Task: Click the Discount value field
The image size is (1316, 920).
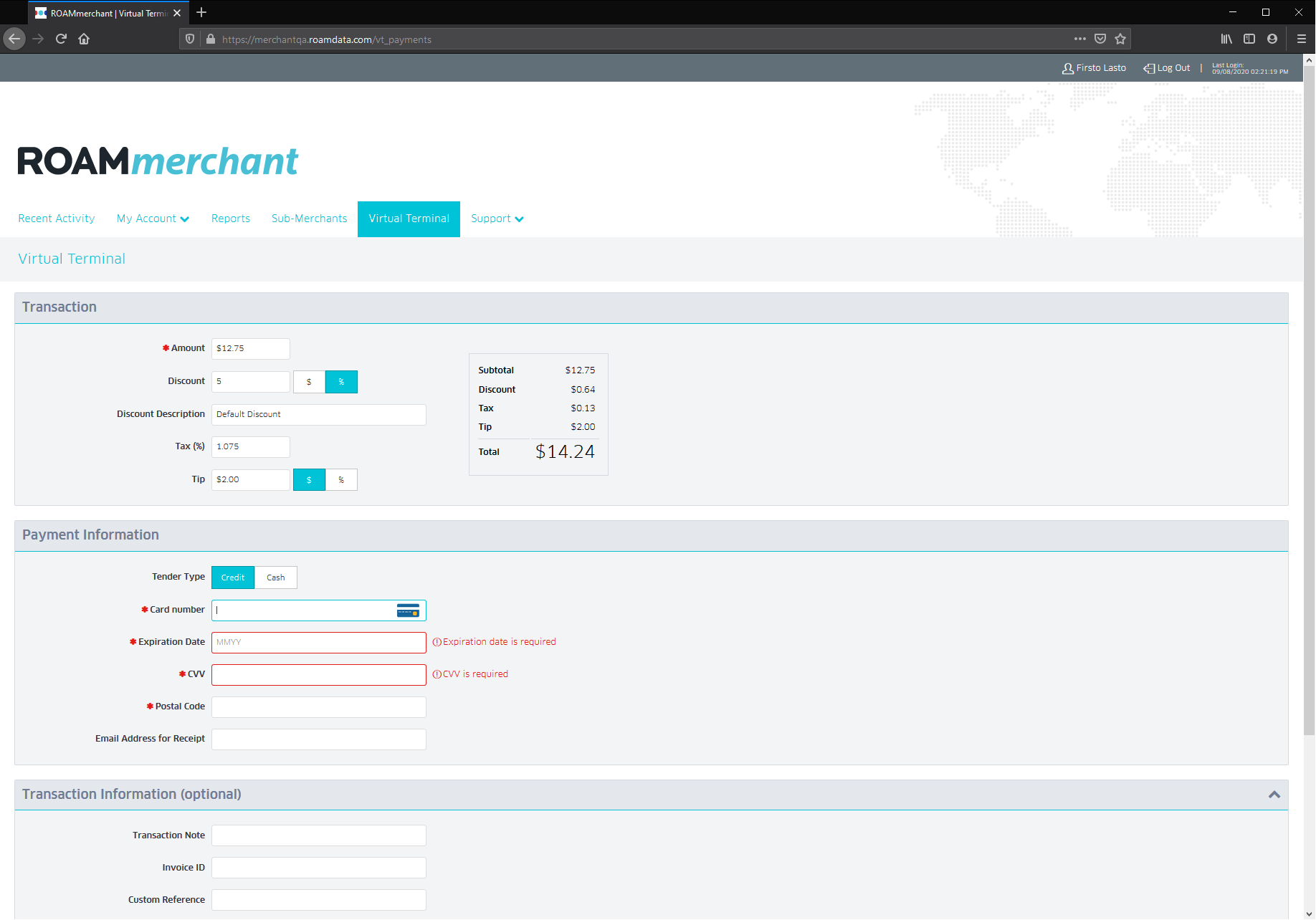Action: point(251,382)
